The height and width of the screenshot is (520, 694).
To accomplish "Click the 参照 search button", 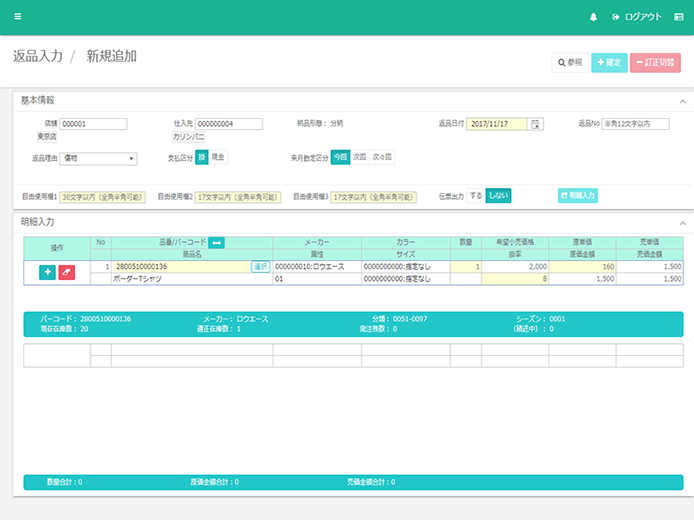I will (569, 62).
